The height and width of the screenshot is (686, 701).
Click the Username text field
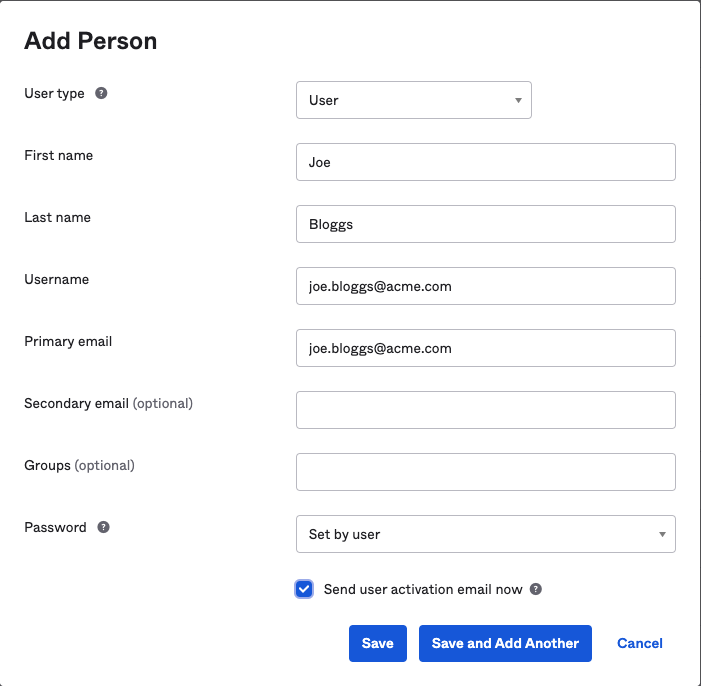click(485, 286)
